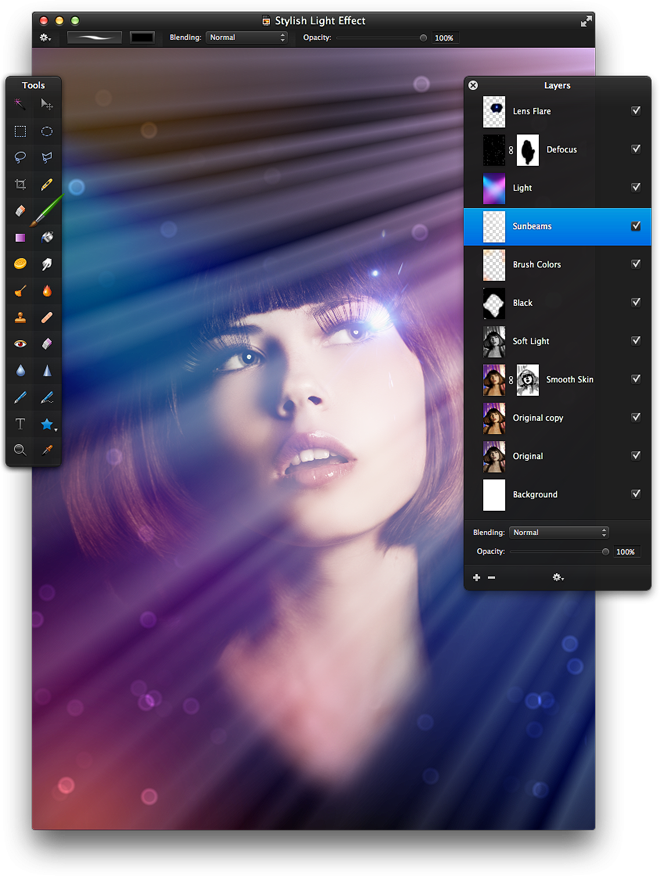Activate the Clone Stamp tool

coord(20,317)
